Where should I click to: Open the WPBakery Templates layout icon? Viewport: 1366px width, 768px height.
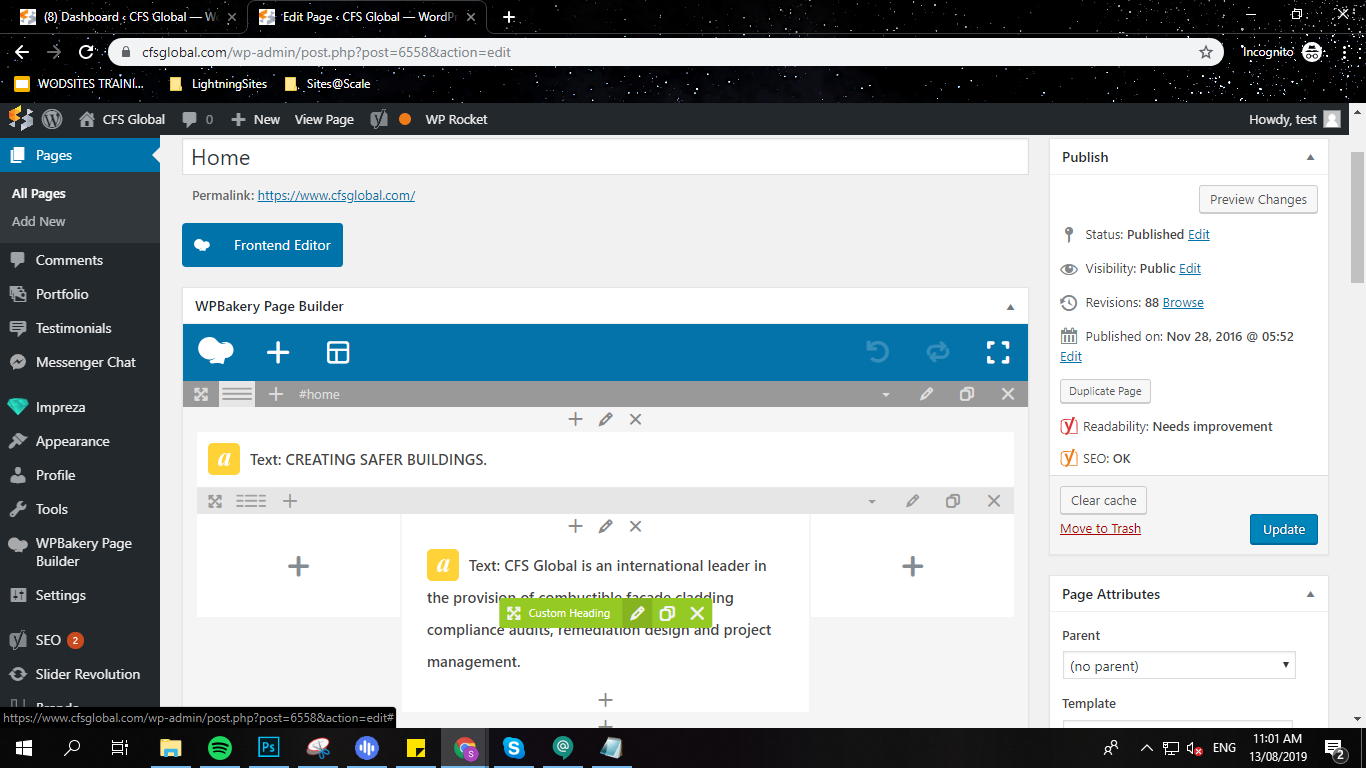[338, 352]
